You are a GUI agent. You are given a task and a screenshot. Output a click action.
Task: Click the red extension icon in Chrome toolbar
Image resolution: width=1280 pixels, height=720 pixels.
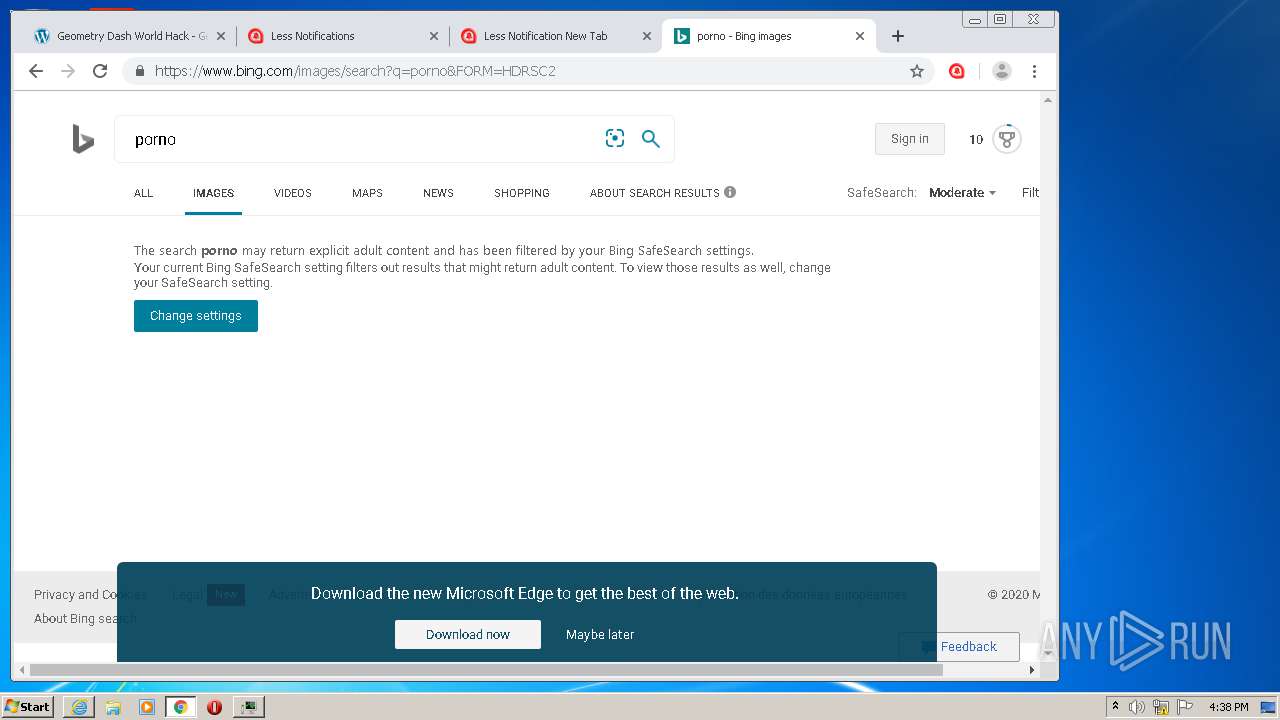click(x=957, y=71)
